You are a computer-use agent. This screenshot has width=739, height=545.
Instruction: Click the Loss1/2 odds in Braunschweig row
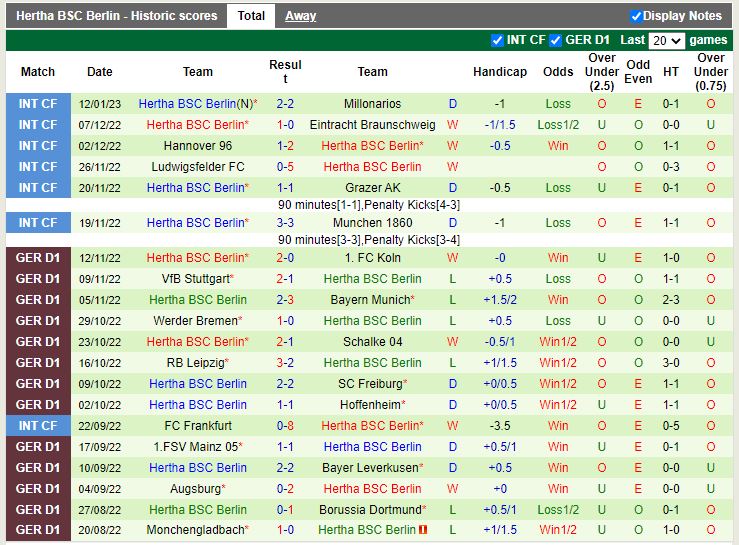pos(558,125)
